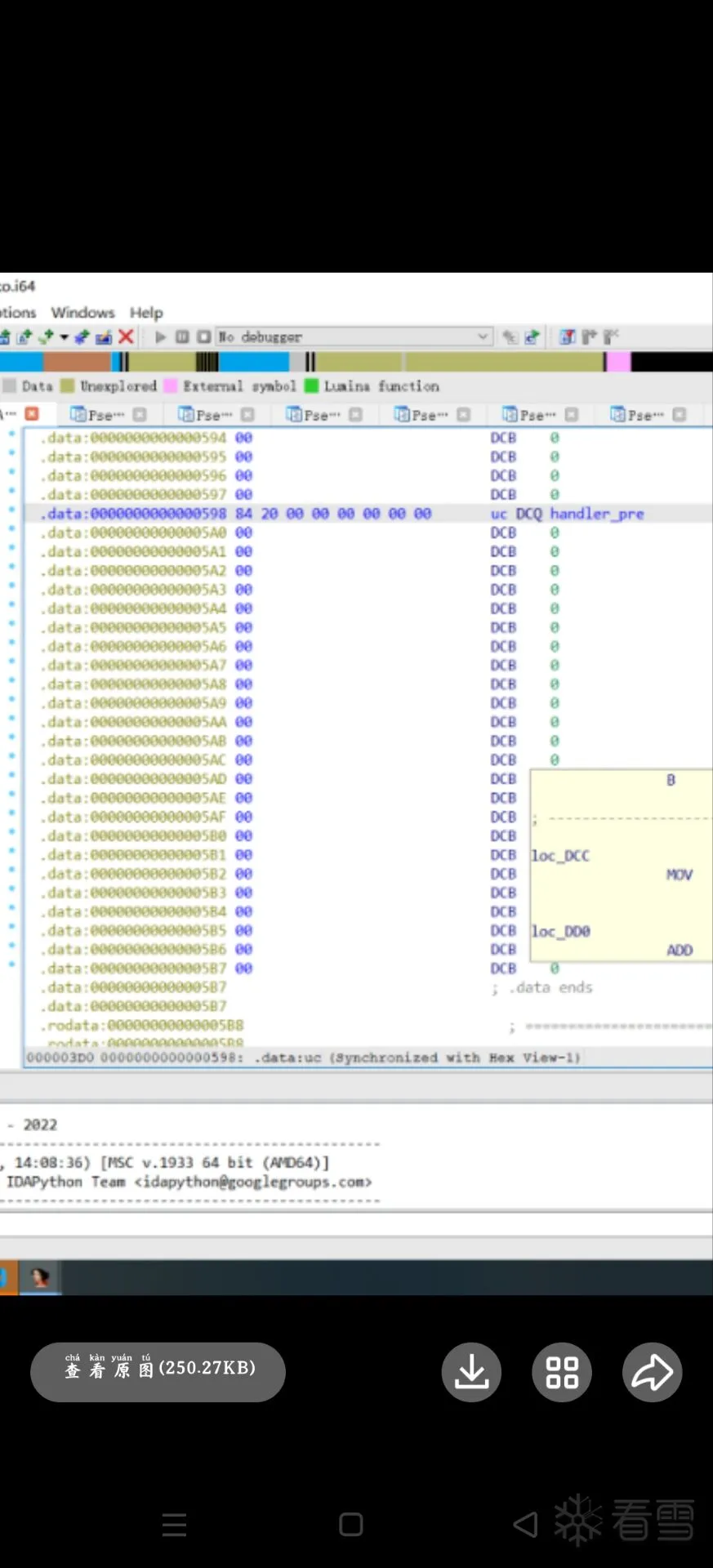Click the small arrow beside the green toolbar icons
Screen dimensions: 713x1568
tap(64, 336)
